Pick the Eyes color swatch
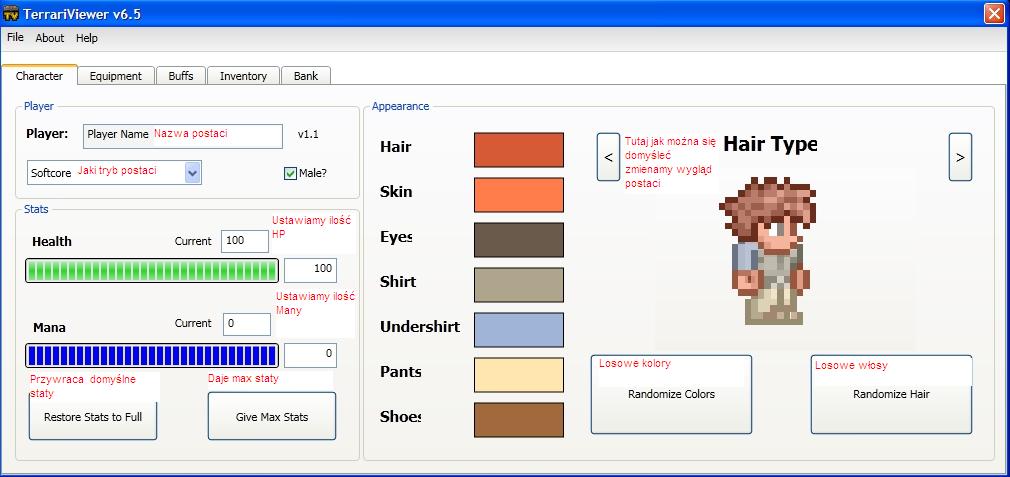 click(x=519, y=240)
